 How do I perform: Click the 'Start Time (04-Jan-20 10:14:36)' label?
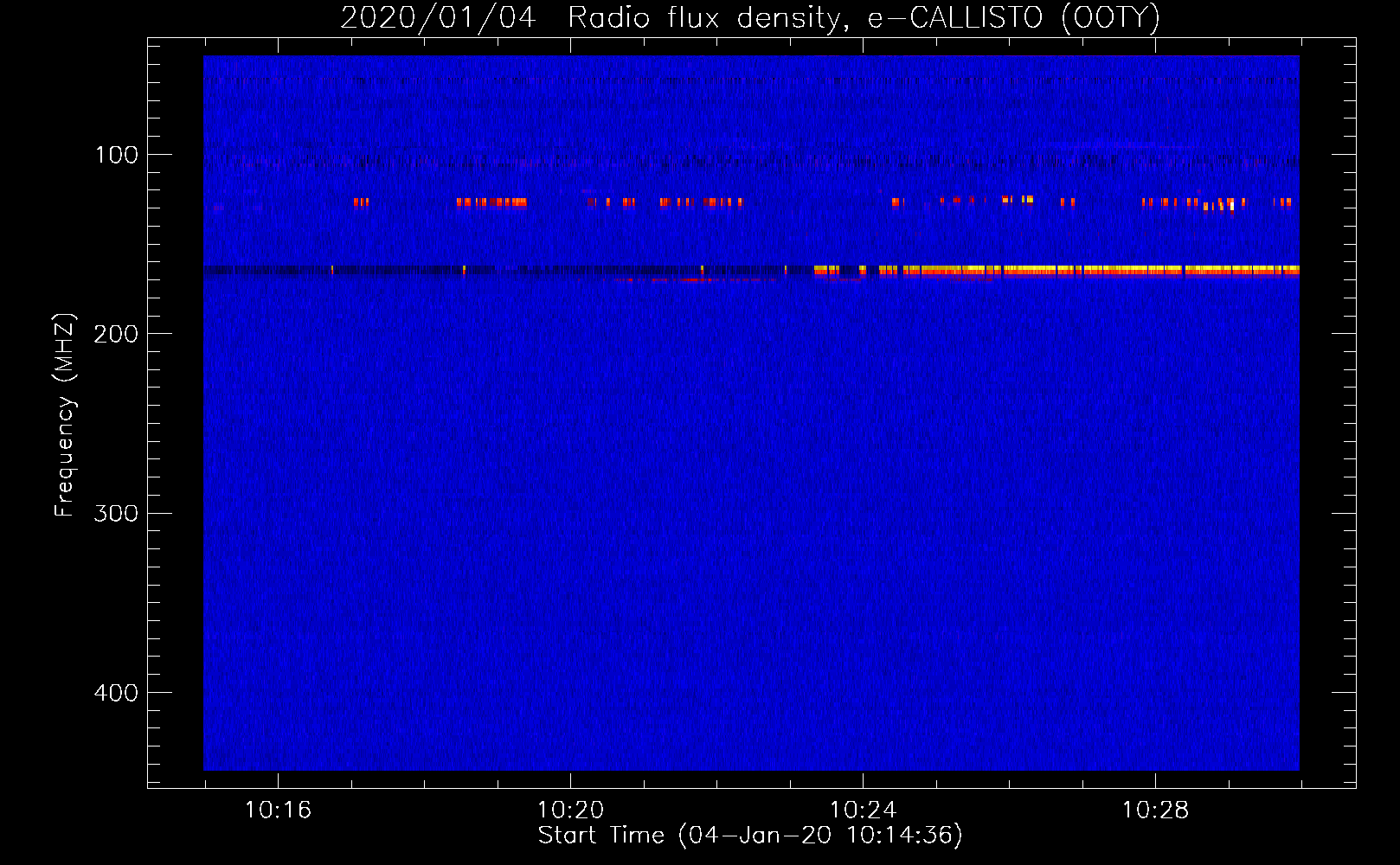pyautogui.click(x=750, y=836)
